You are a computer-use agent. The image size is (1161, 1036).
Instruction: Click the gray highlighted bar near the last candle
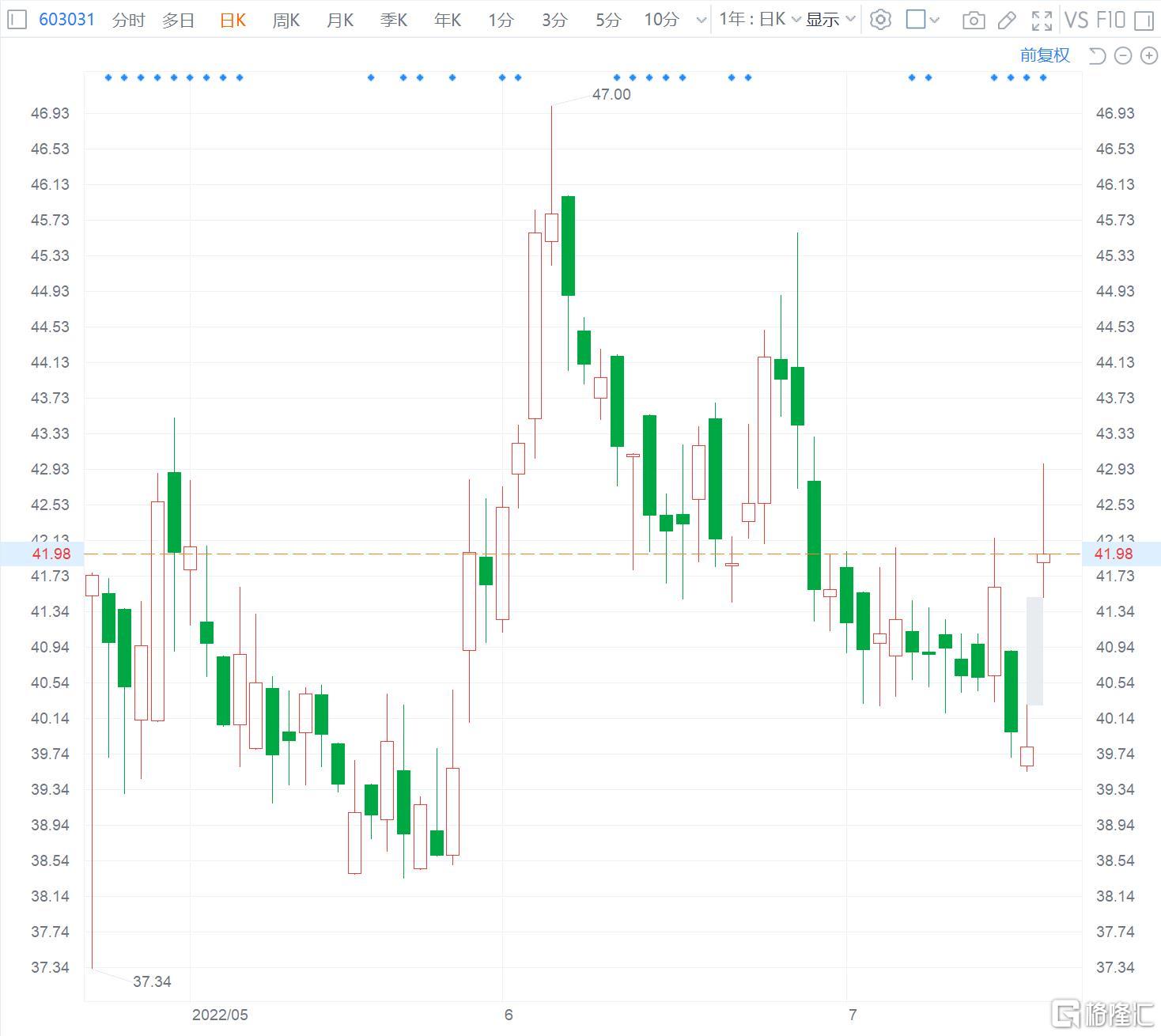(1034, 651)
